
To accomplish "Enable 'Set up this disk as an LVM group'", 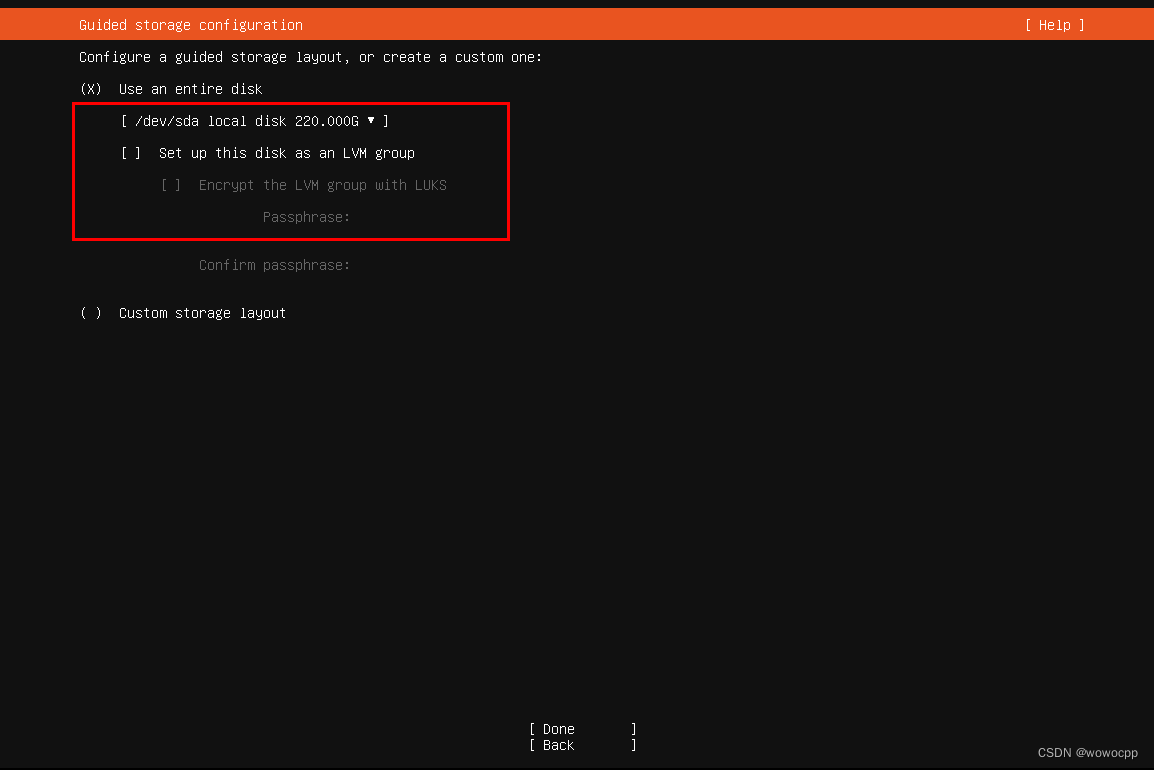I will pyautogui.click(x=131, y=153).
